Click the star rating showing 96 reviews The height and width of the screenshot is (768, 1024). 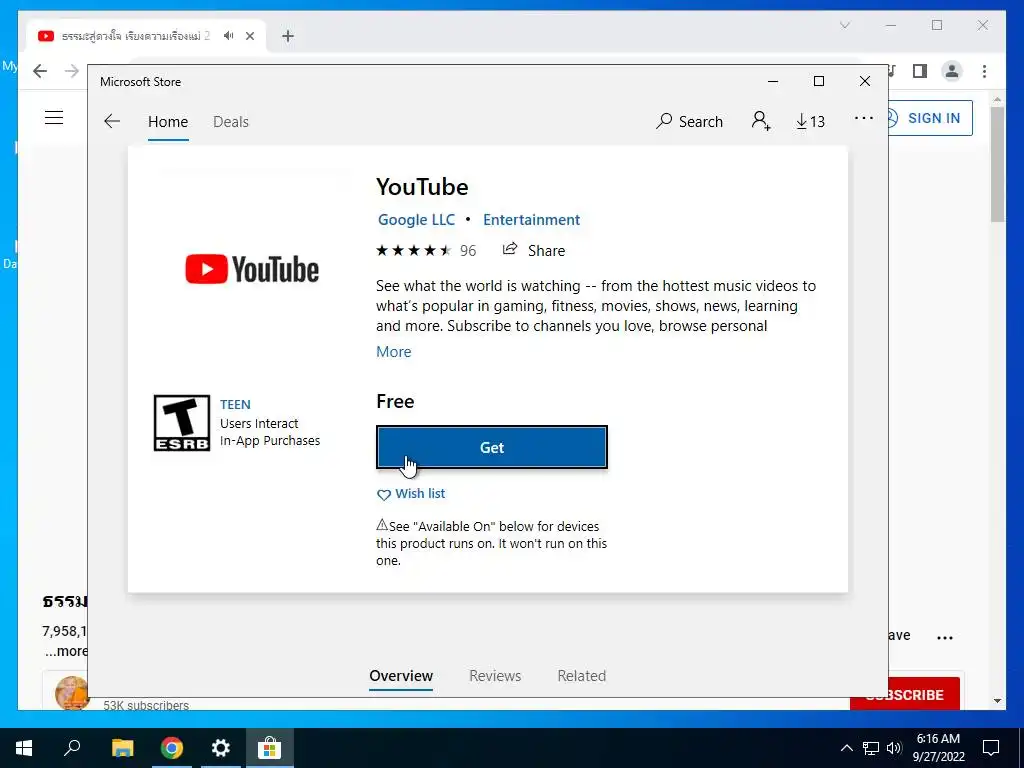(x=426, y=250)
